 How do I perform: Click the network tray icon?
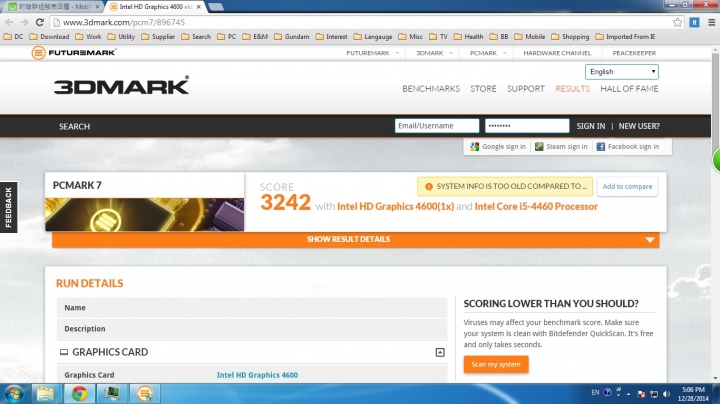654,394
